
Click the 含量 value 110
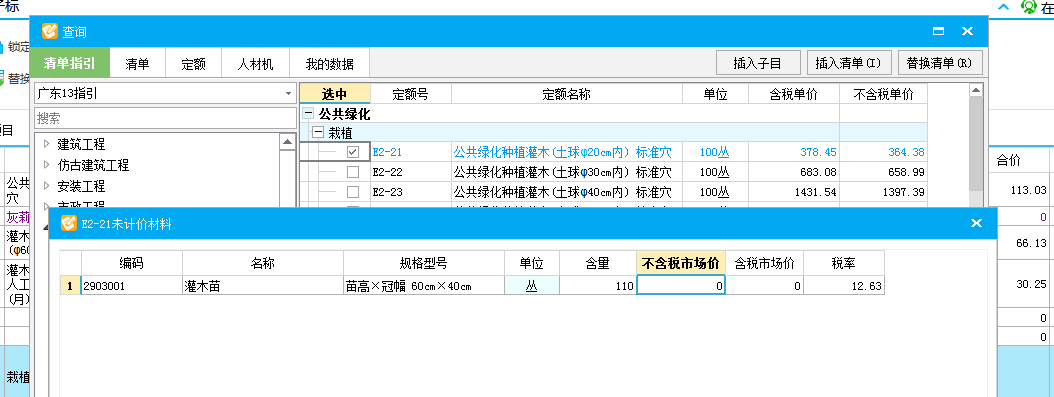pyautogui.click(x=624, y=286)
